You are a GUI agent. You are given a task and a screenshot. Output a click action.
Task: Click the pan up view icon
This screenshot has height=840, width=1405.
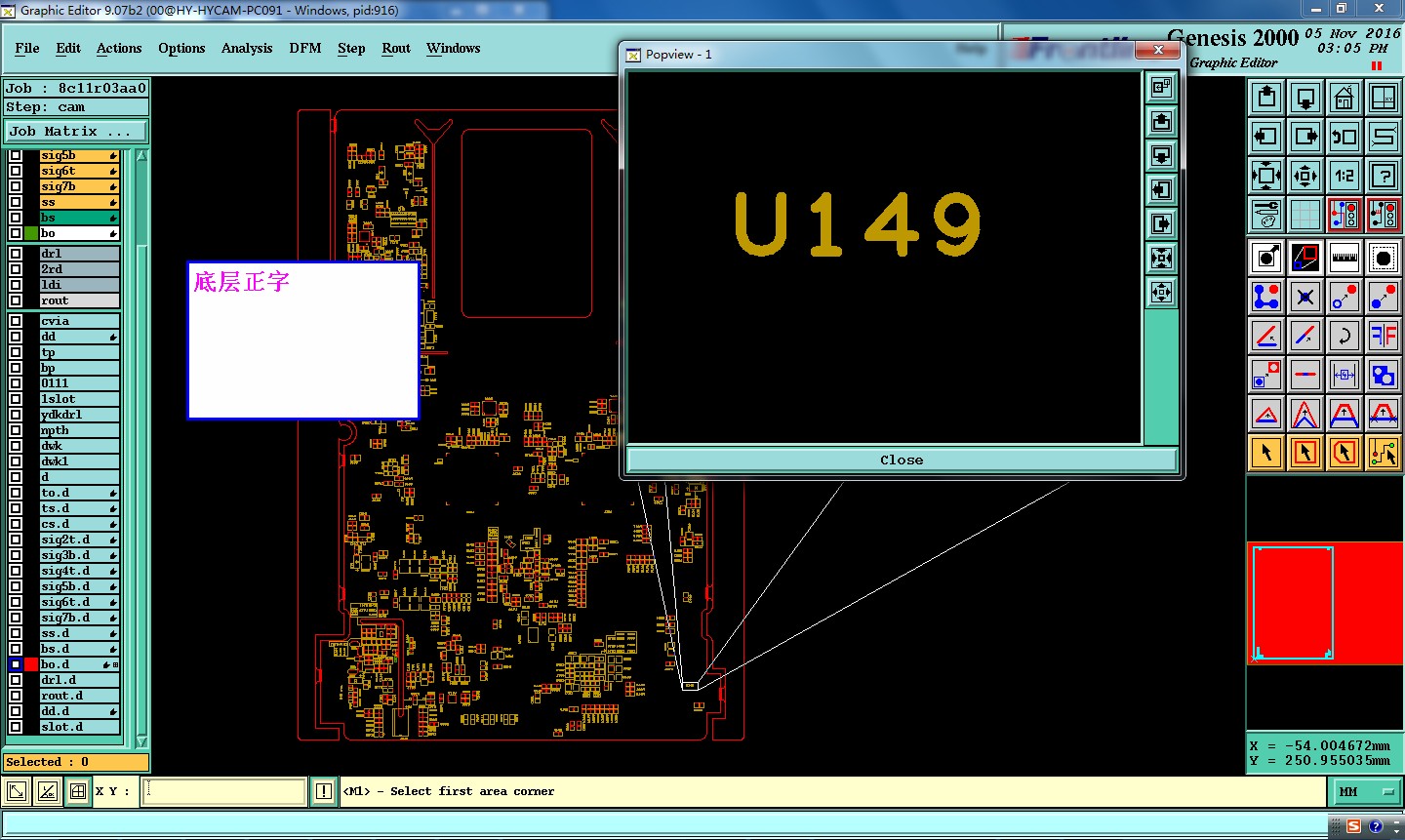1266,98
